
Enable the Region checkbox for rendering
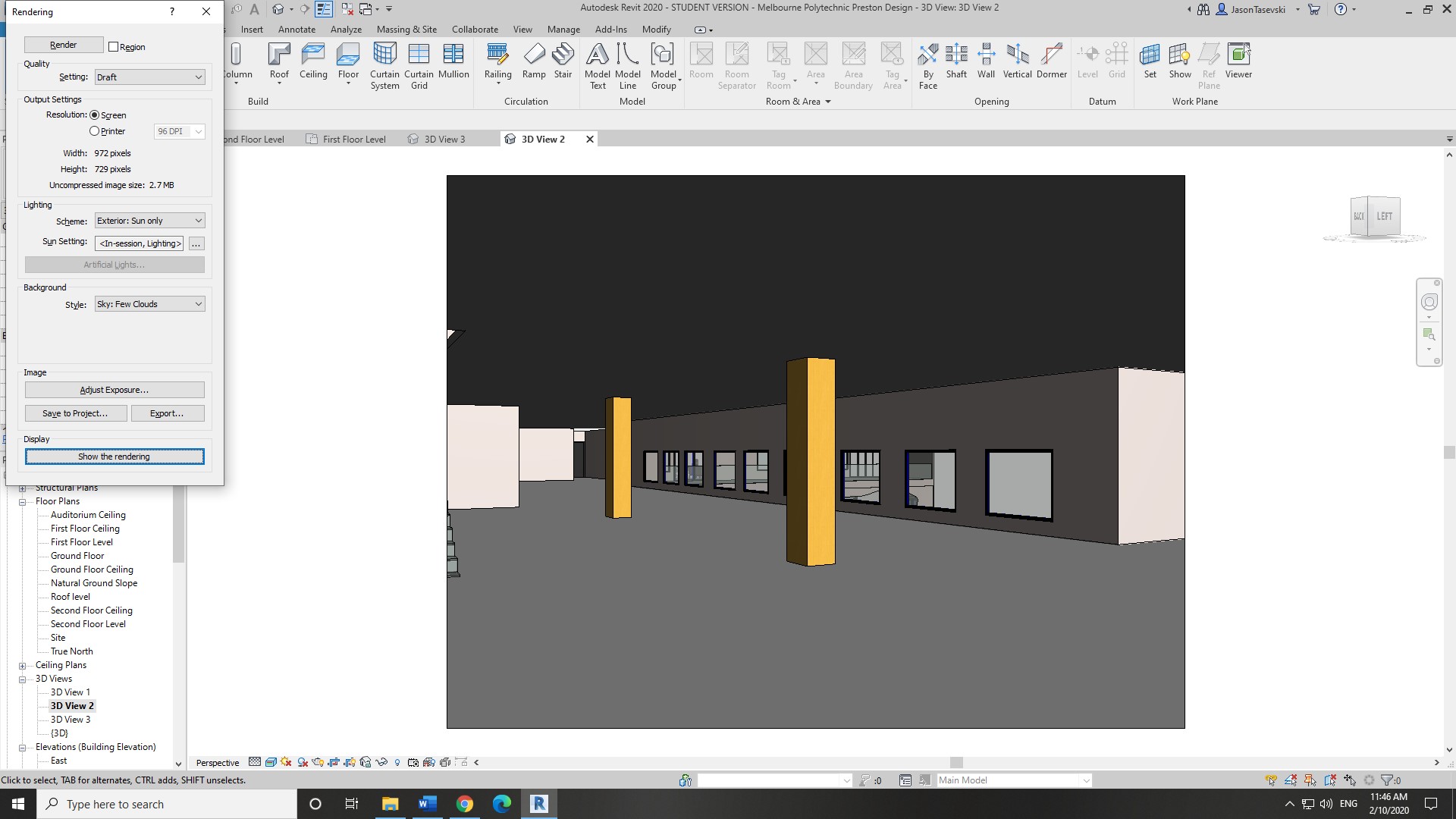tap(115, 46)
